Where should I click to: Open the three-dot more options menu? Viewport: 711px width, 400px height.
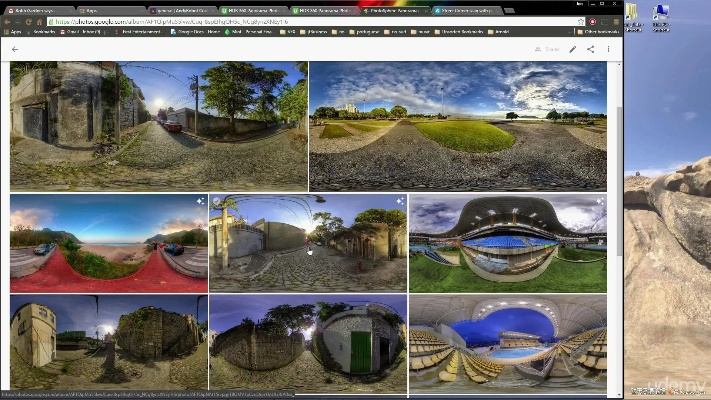pyautogui.click(x=607, y=48)
